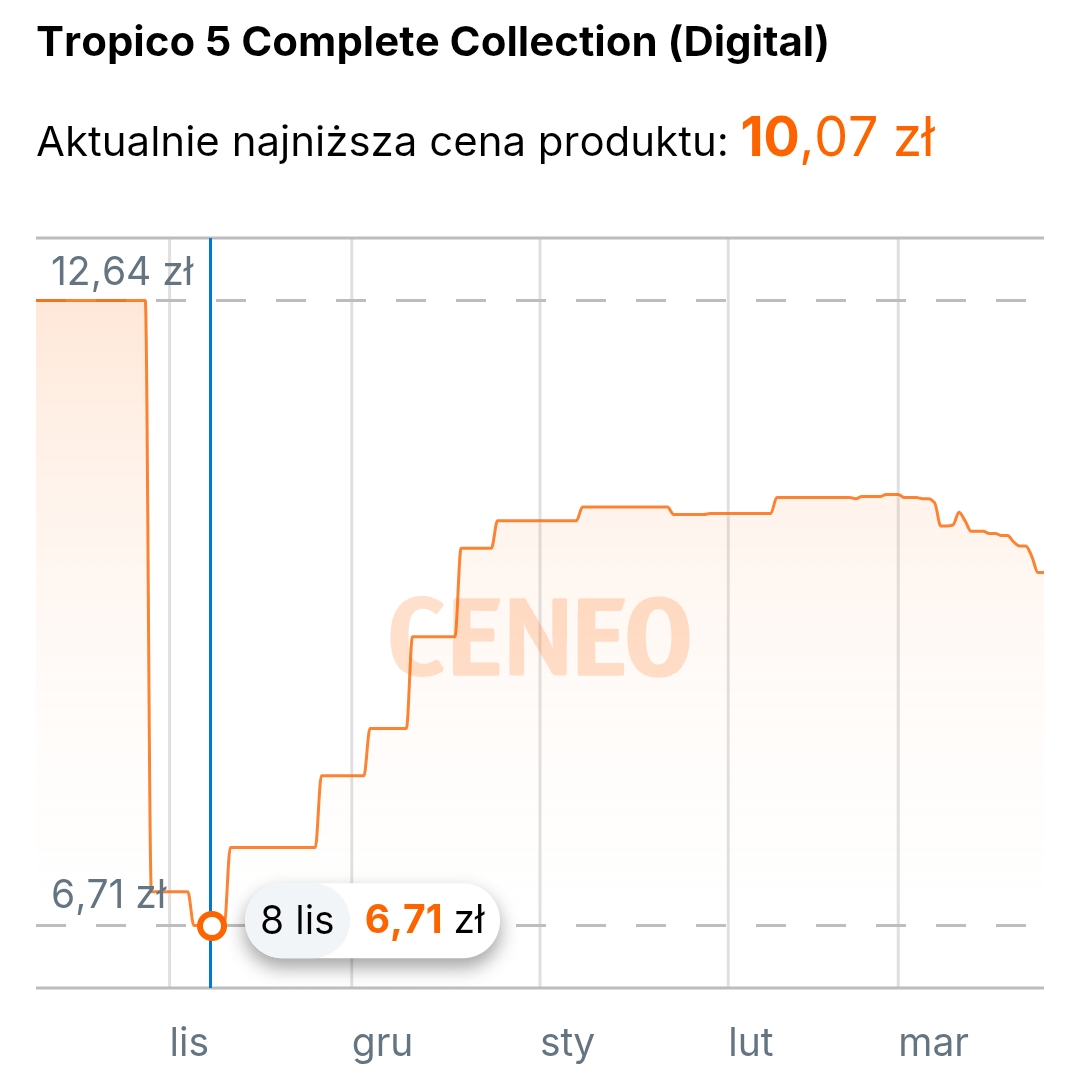The width and height of the screenshot is (1080, 1080).
Task: Click the 12,64 zł maximum price label
Action: click(121, 271)
